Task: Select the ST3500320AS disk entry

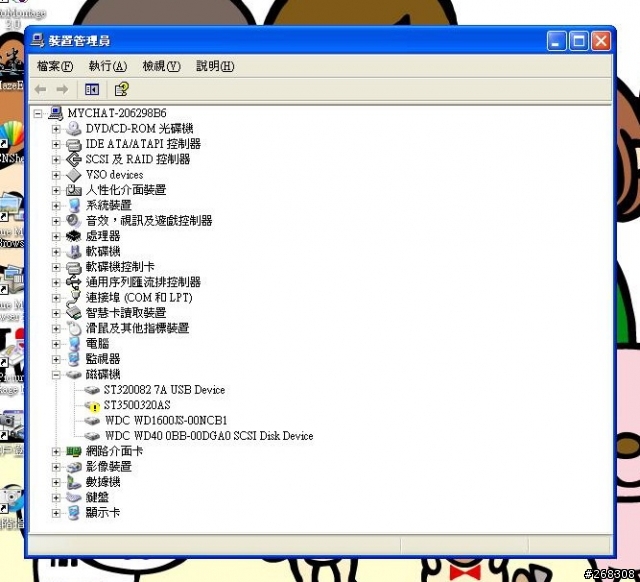Action: click(137, 405)
